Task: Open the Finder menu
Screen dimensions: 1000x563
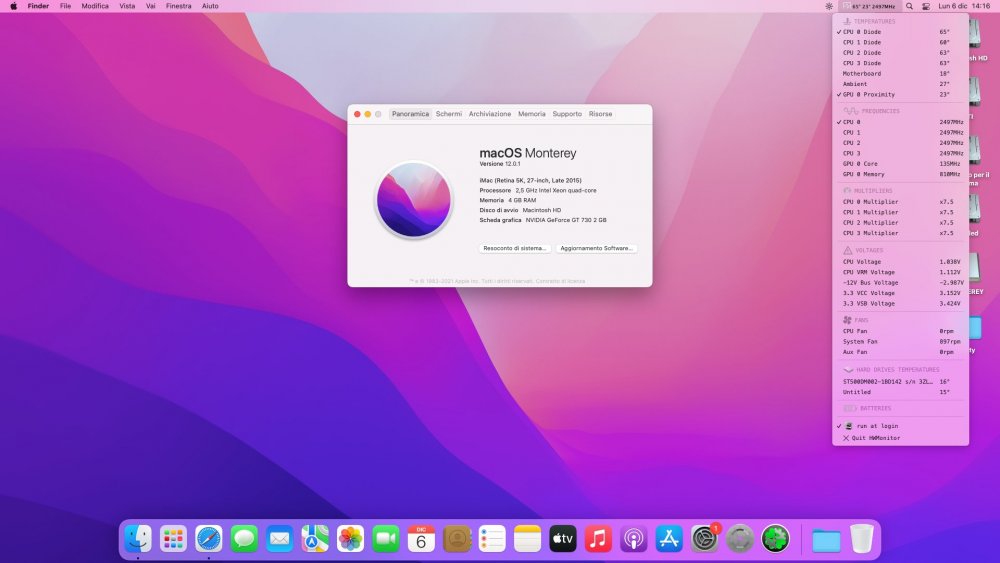Action: coord(38,6)
